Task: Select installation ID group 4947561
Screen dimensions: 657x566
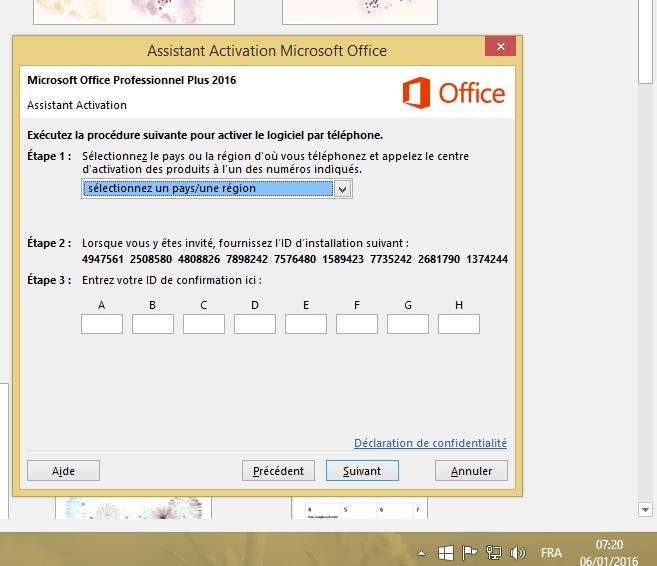Action: tap(103, 259)
